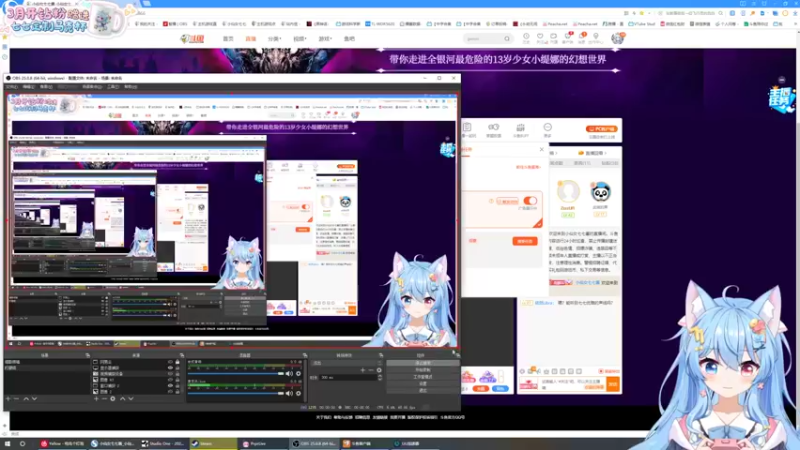The image size is (800, 450).
Task: Click the Windows Start button
Action: [7, 444]
